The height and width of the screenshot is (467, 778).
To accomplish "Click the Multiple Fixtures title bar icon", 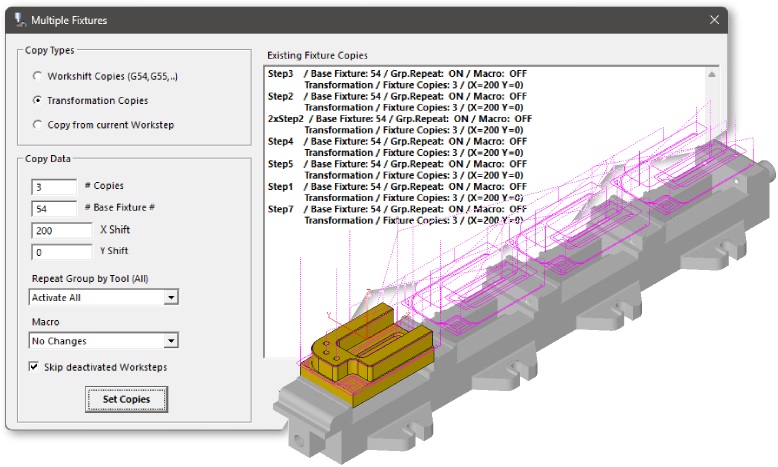I will (x=20, y=20).
